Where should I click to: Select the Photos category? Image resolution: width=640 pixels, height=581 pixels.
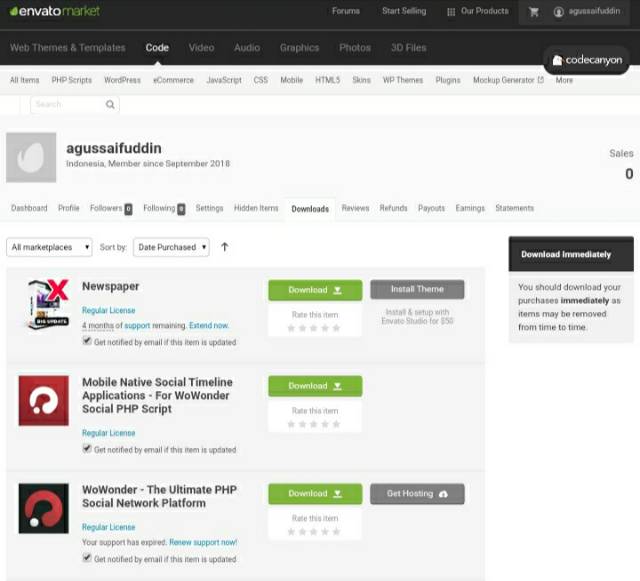click(355, 48)
